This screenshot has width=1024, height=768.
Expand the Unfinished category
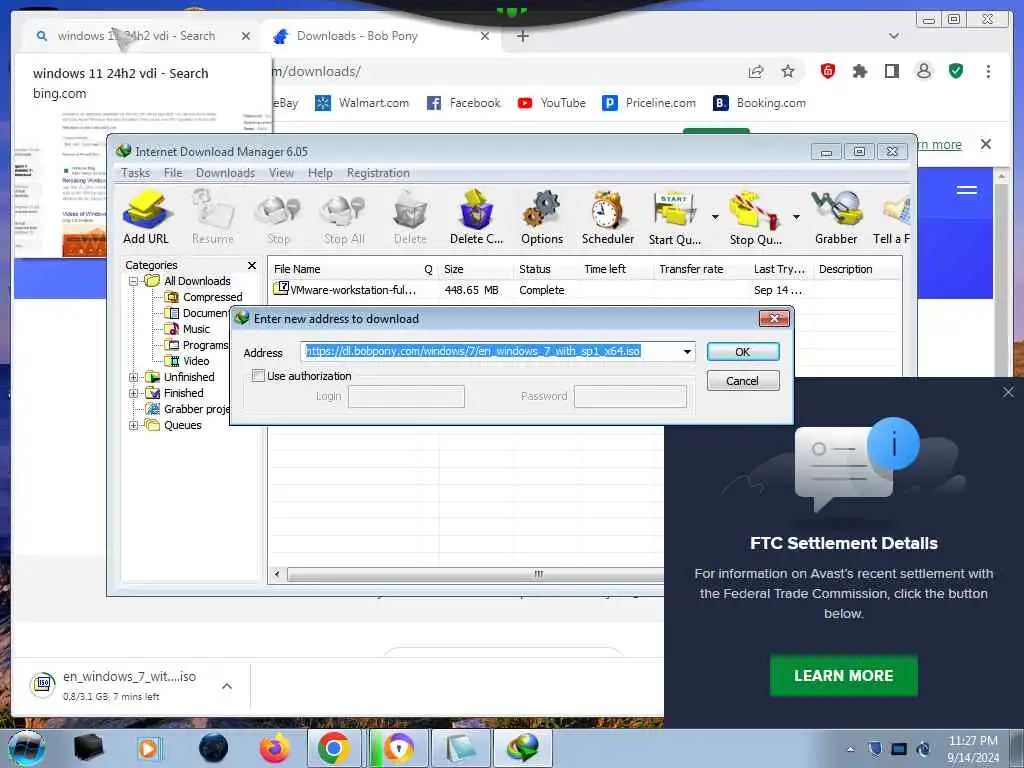[133, 377]
